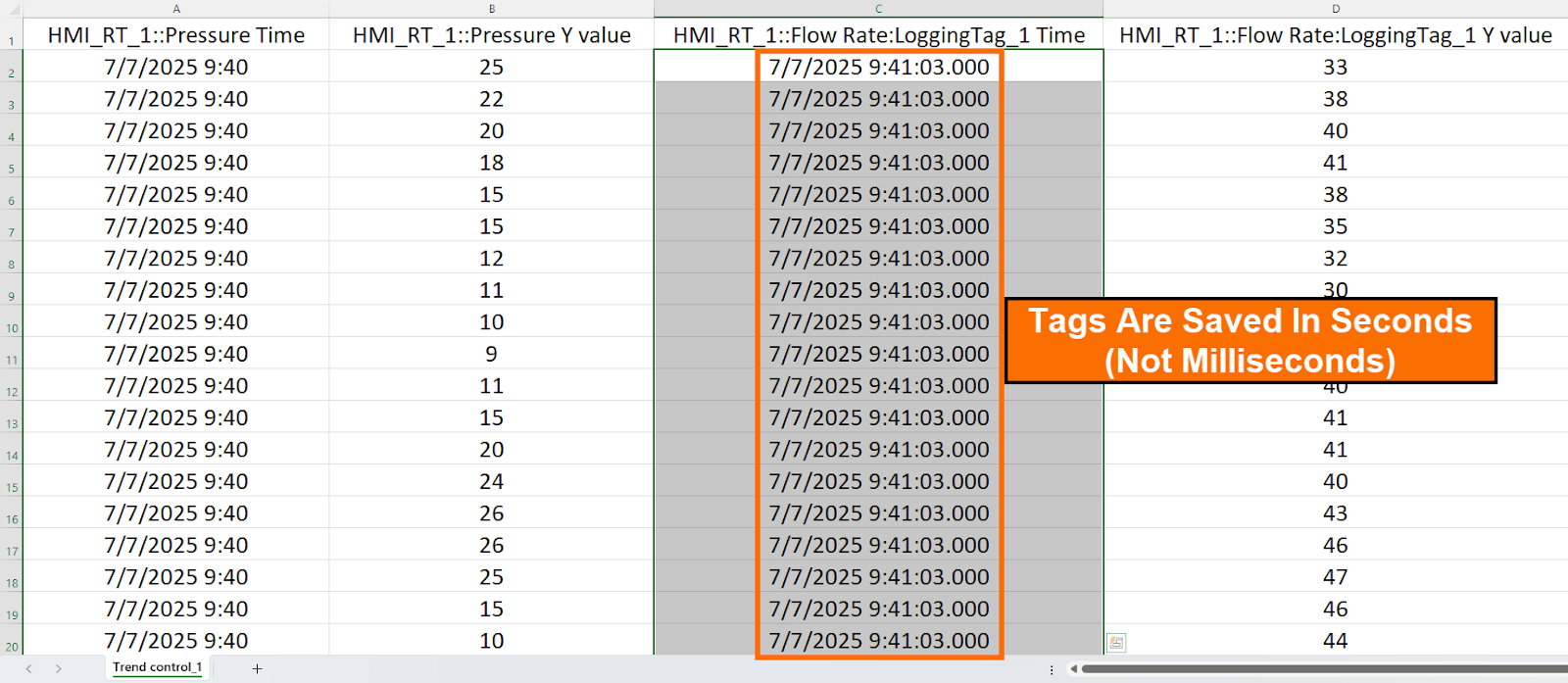Screen dimensions: 1568x683
Task: Select Flow Rate Y value 44
Action: [1336, 641]
